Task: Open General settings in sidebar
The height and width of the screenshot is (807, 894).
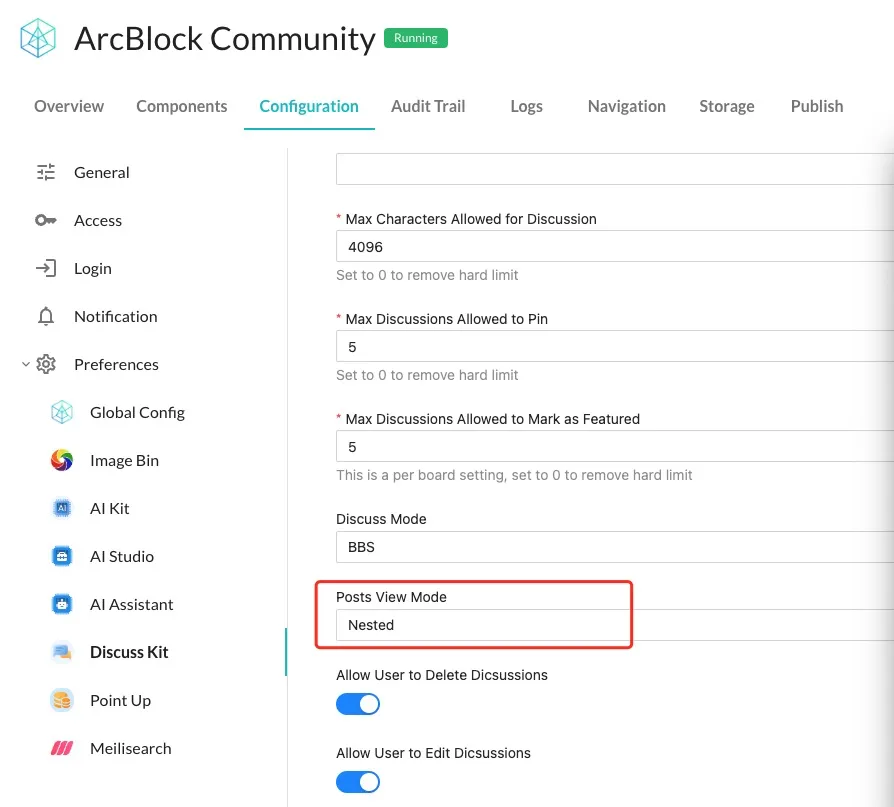Action: (101, 172)
